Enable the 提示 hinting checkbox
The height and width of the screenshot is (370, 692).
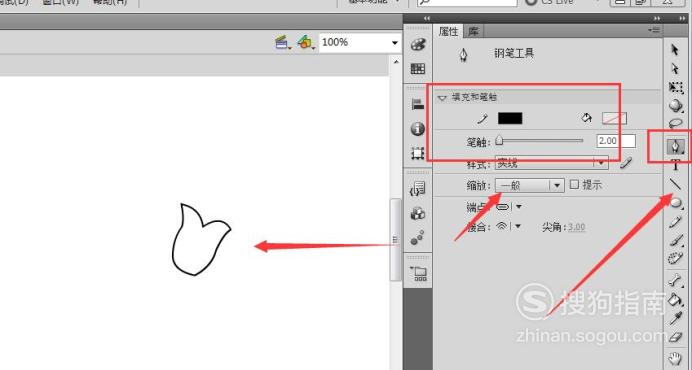click(x=574, y=184)
